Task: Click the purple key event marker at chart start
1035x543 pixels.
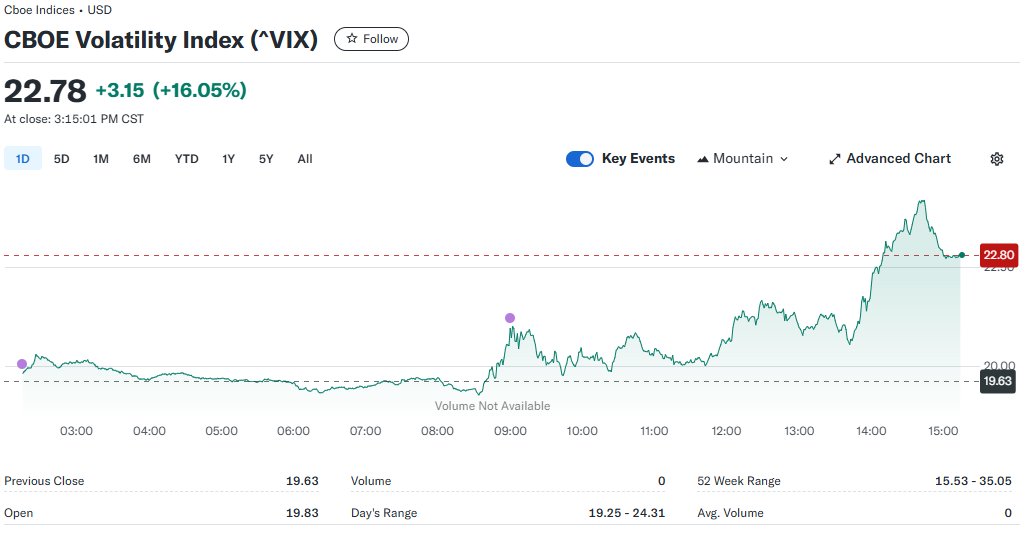Action: [x=22, y=364]
